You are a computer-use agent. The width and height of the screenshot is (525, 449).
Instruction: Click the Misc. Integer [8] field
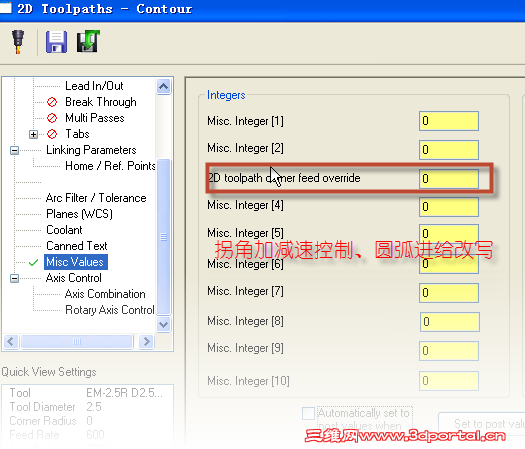450,322
